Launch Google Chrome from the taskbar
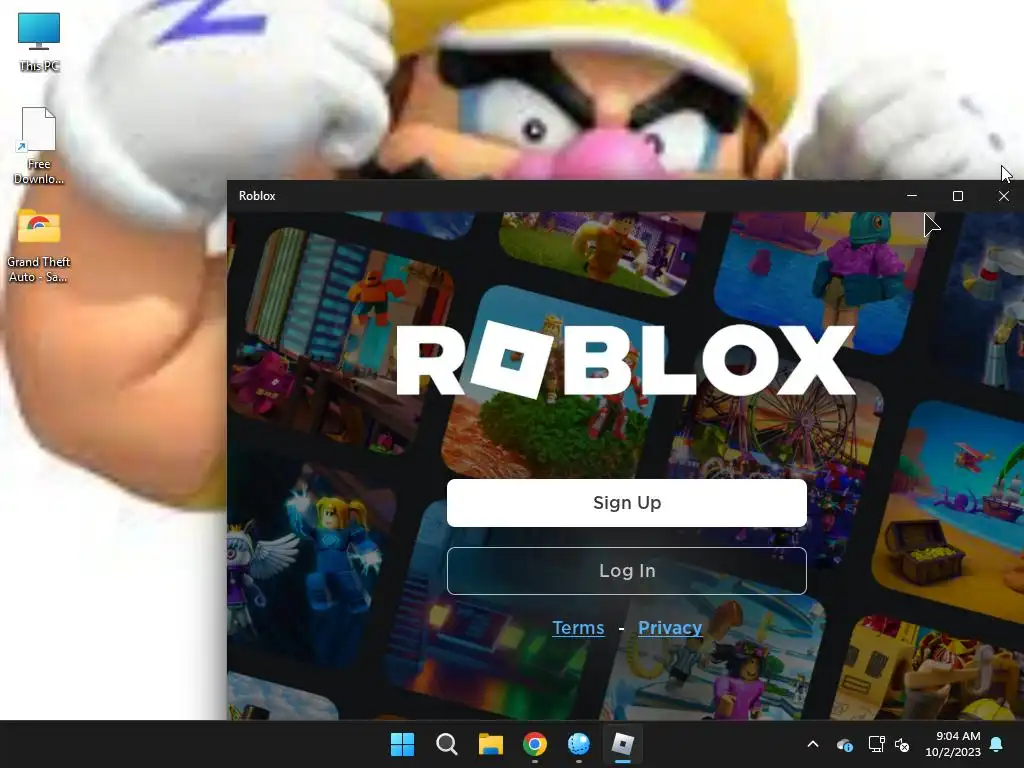 pyautogui.click(x=535, y=744)
